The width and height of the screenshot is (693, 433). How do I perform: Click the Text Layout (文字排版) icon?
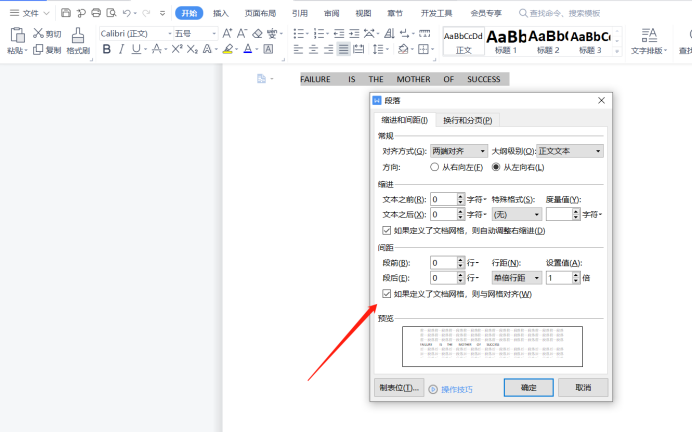[x=649, y=35]
